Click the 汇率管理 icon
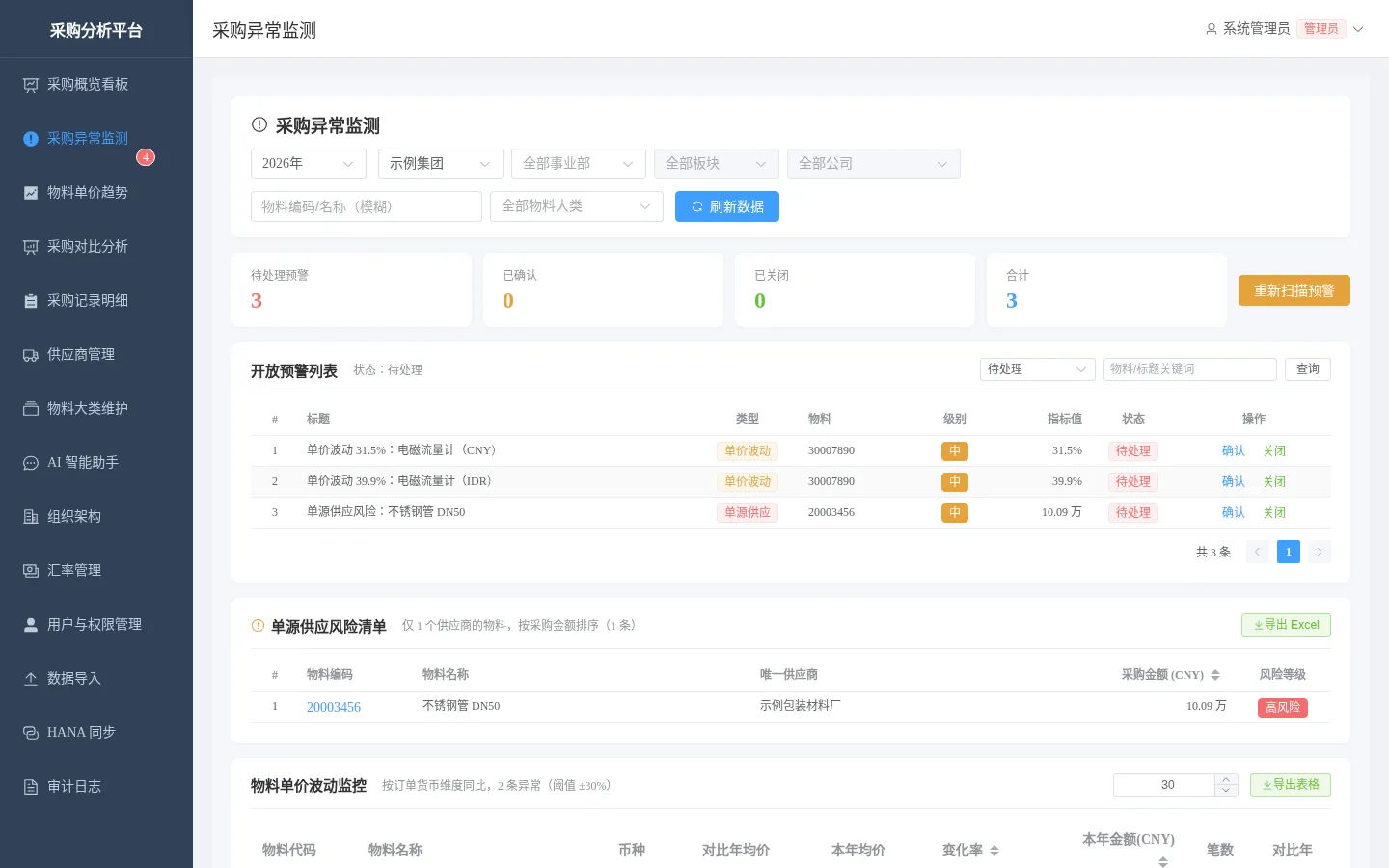1389x868 pixels. [31, 571]
